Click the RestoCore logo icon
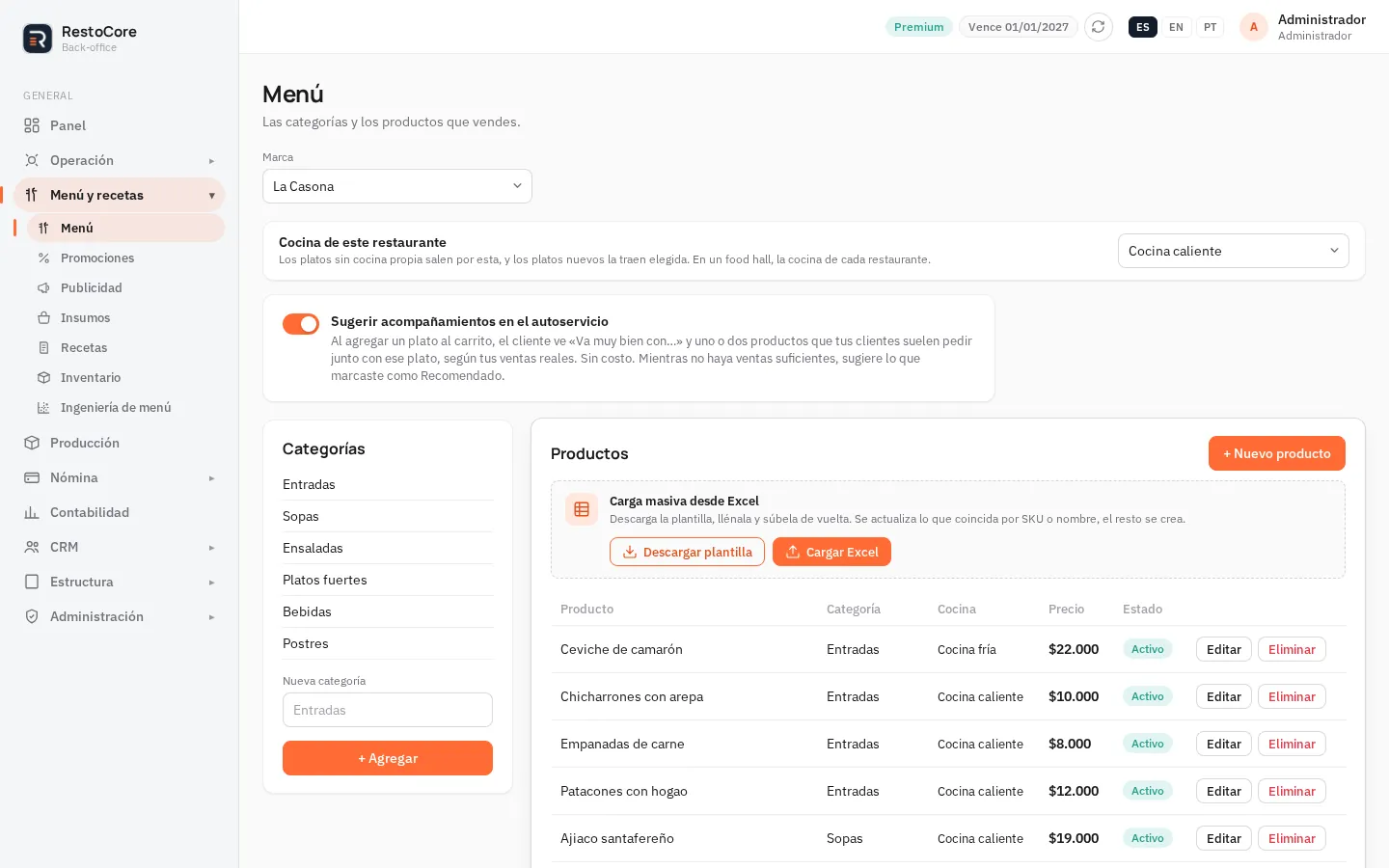 pyautogui.click(x=38, y=39)
